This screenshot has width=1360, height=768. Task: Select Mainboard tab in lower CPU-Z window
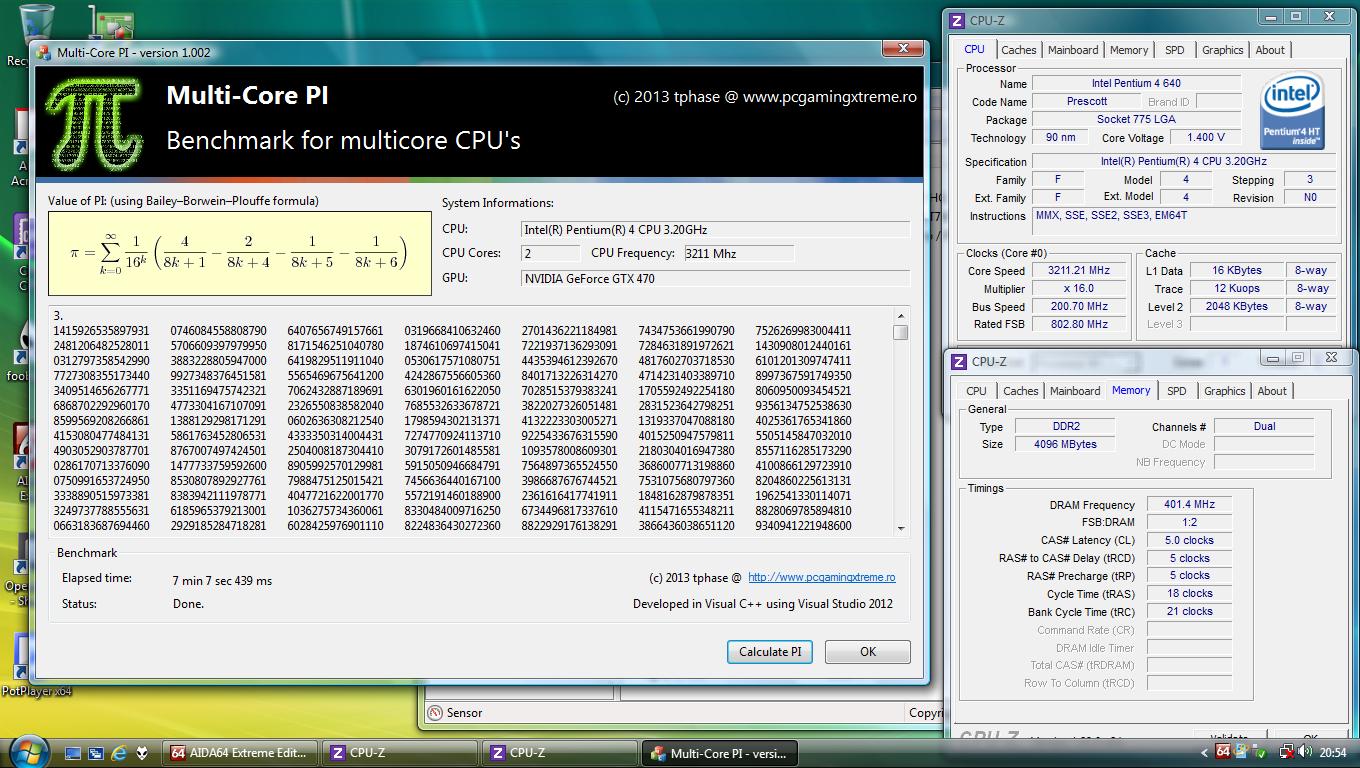(x=1075, y=391)
